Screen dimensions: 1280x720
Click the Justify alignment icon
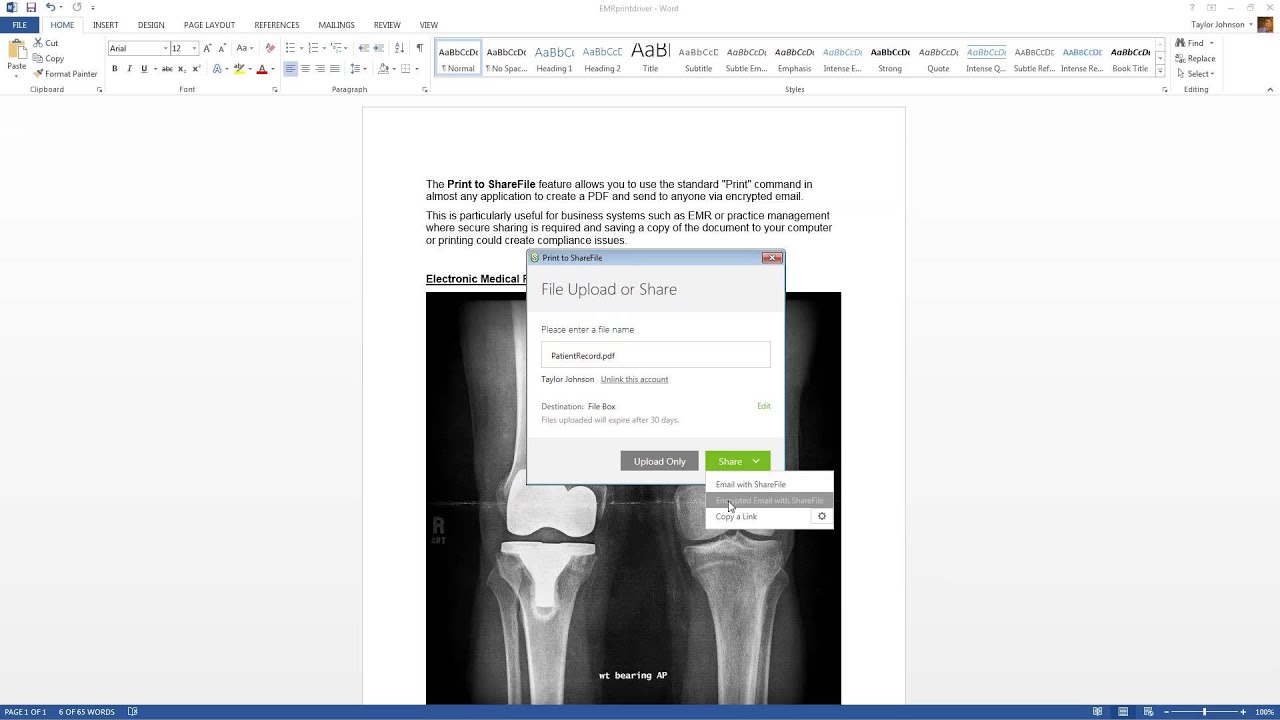tap(334, 69)
